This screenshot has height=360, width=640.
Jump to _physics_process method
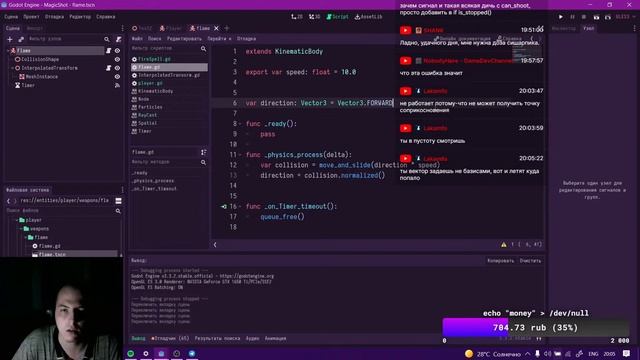pos(153,181)
